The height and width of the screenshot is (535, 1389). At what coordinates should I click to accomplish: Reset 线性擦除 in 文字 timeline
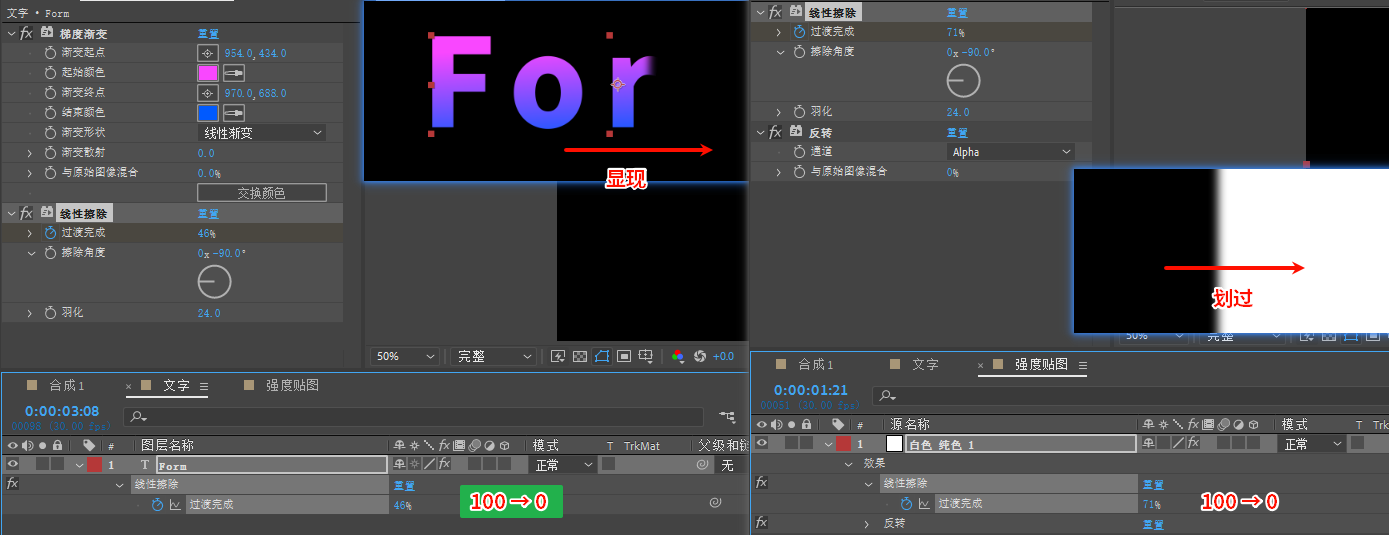click(405, 485)
